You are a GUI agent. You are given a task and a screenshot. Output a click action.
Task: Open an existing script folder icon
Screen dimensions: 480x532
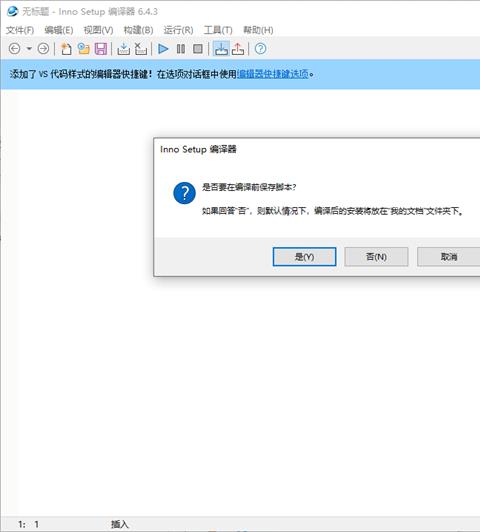(x=83, y=49)
